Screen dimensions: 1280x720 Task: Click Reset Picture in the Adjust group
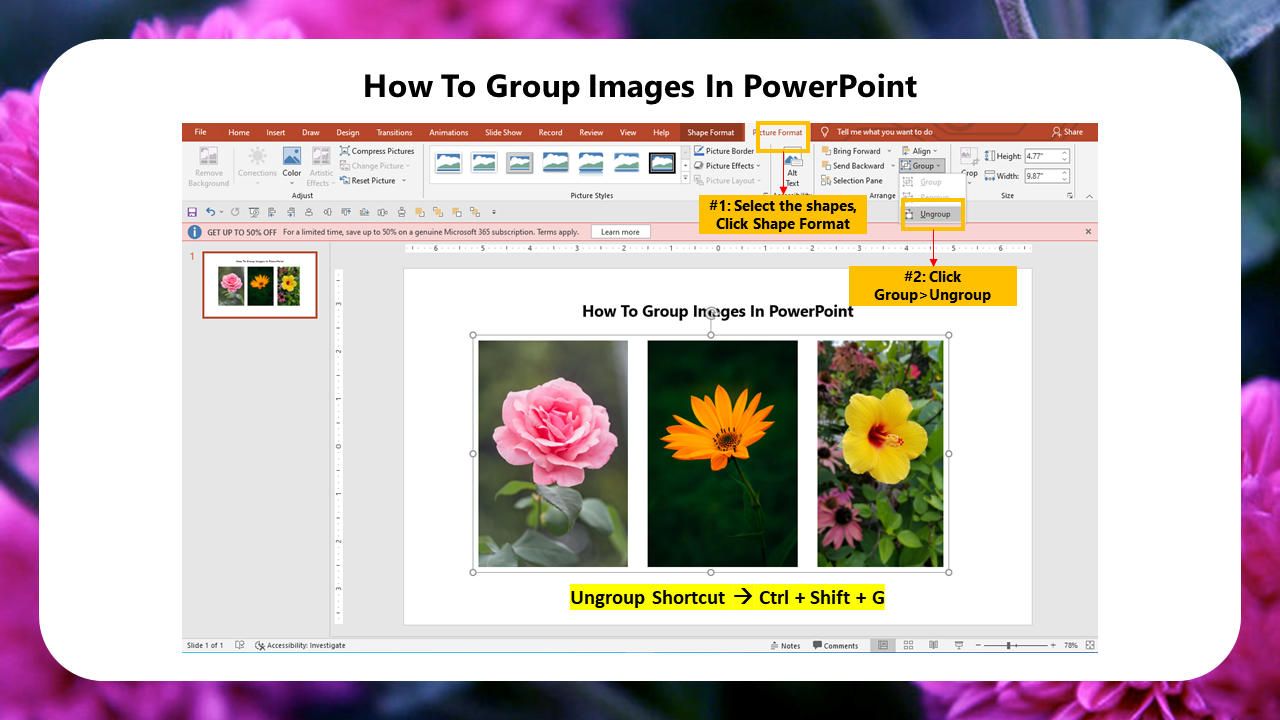pyautogui.click(x=373, y=181)
